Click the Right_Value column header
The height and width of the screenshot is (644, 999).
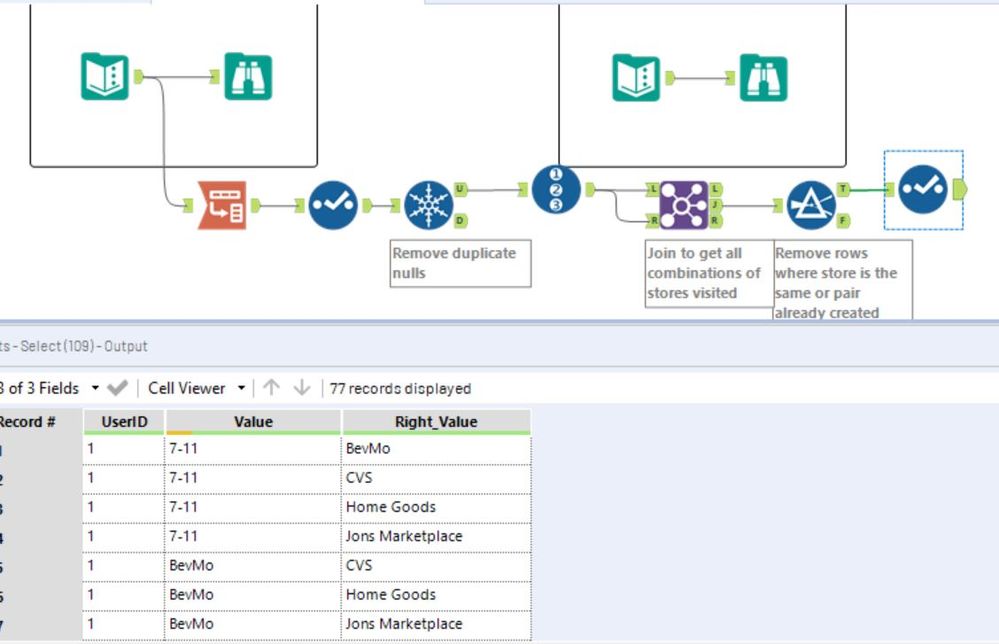click(436, 422)
